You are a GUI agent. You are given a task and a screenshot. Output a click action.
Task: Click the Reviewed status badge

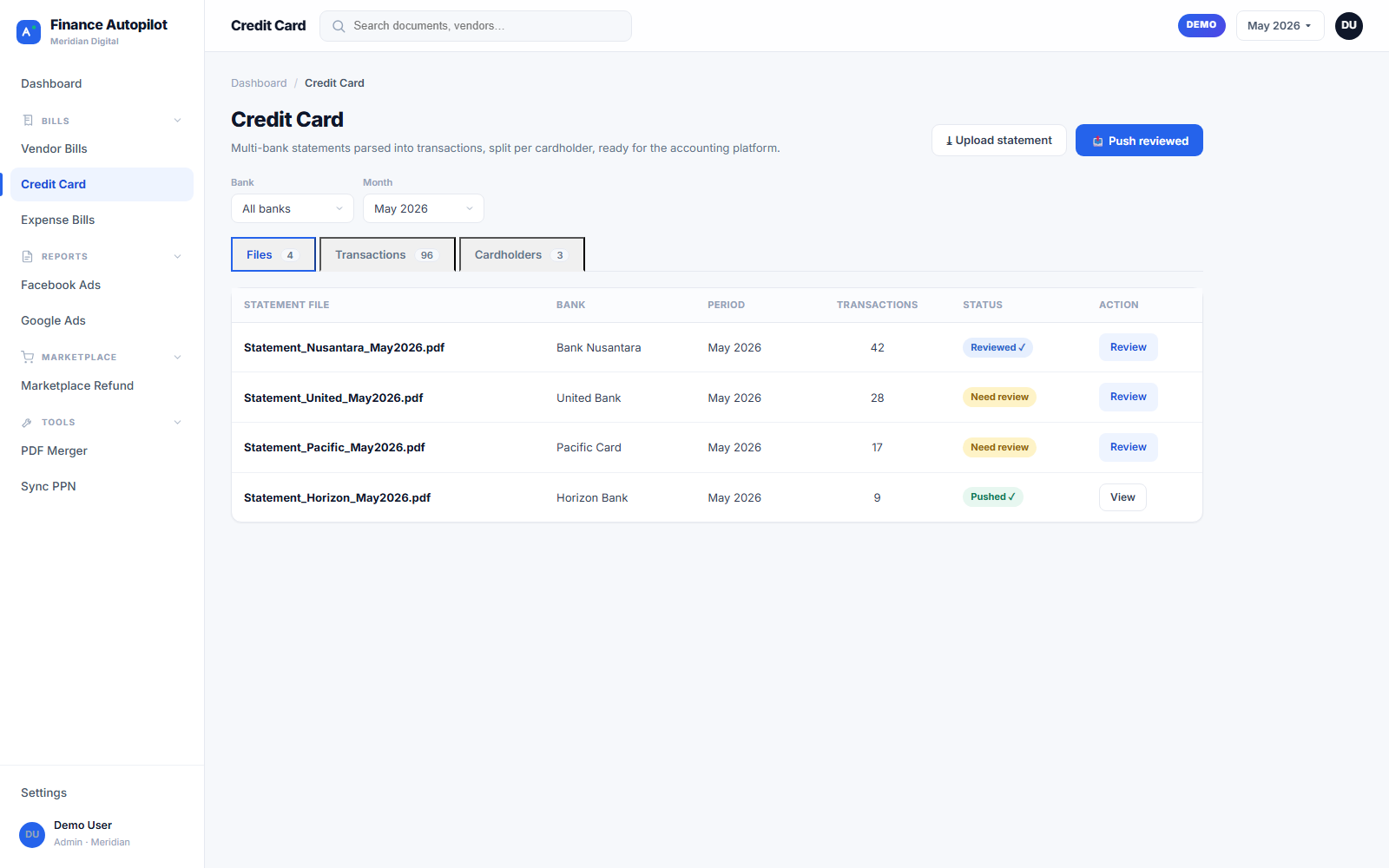click(997, 347)
